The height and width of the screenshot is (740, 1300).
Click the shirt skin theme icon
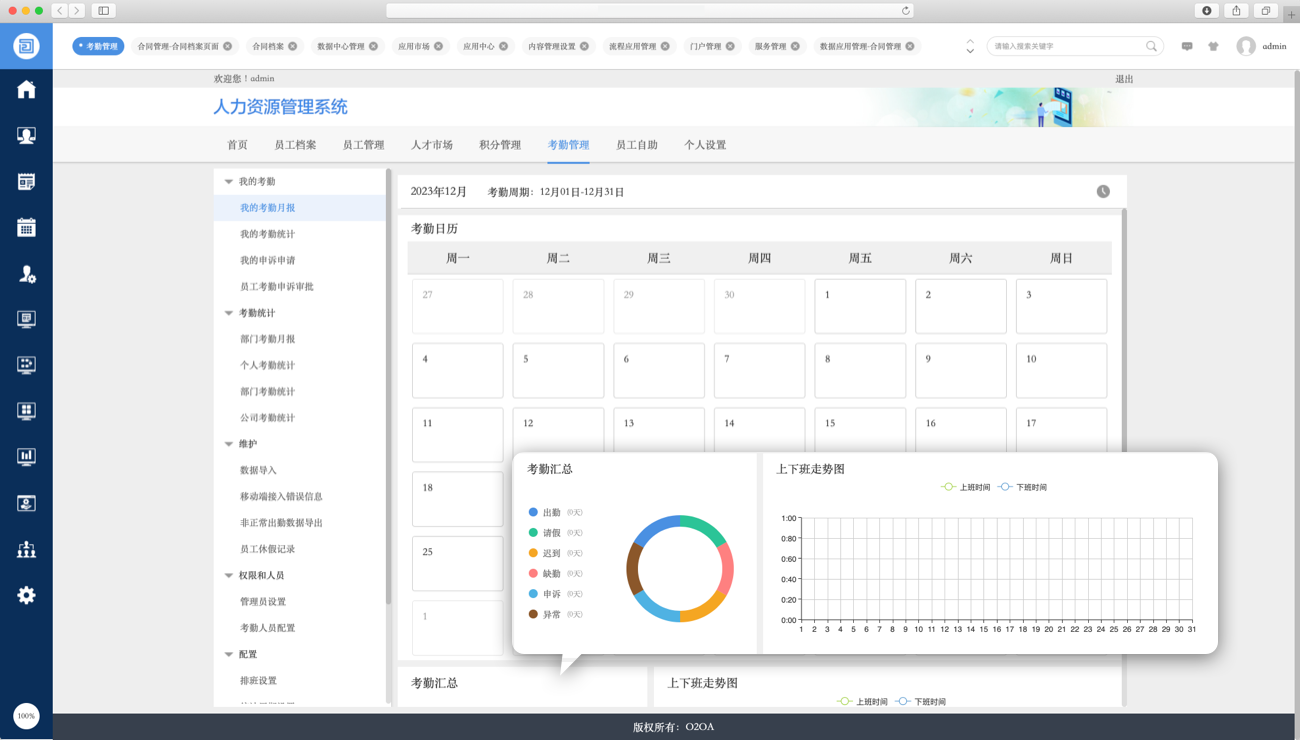(x=1213, y=46)
